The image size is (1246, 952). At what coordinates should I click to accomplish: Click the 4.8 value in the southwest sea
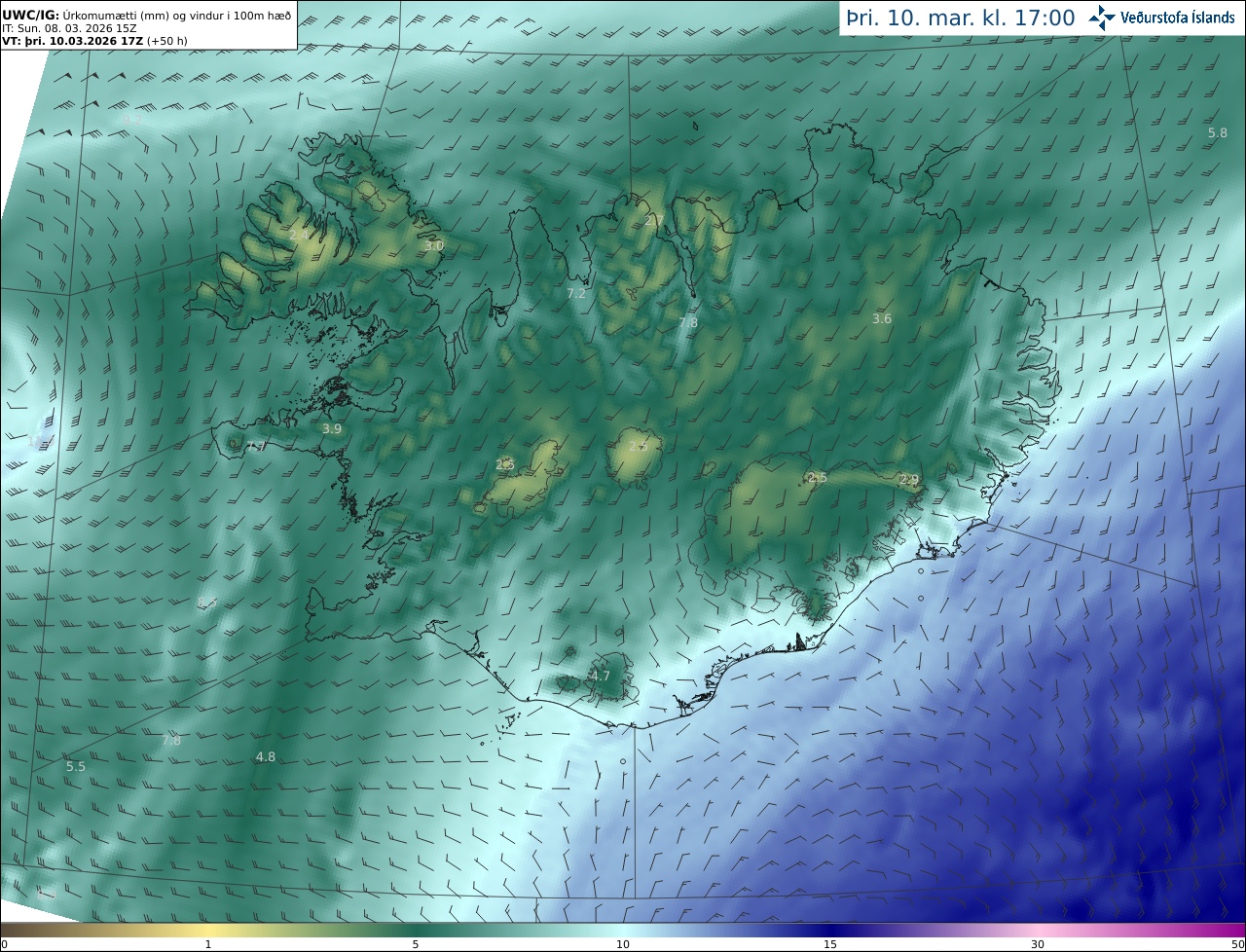tap(265, 756)
